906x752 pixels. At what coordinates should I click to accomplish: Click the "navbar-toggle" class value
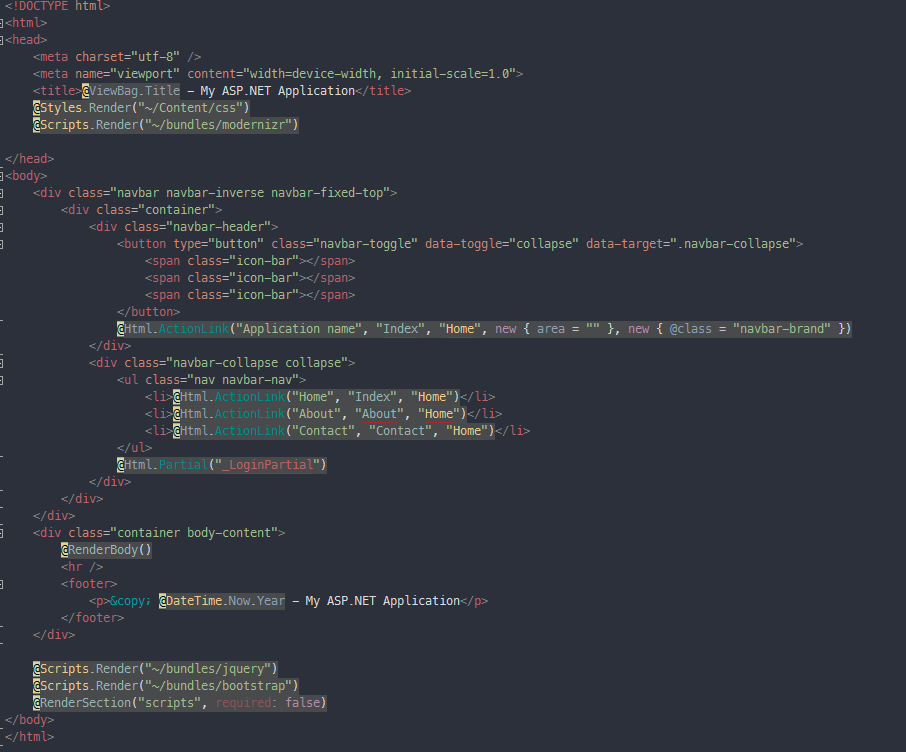(x=365, y=243)
